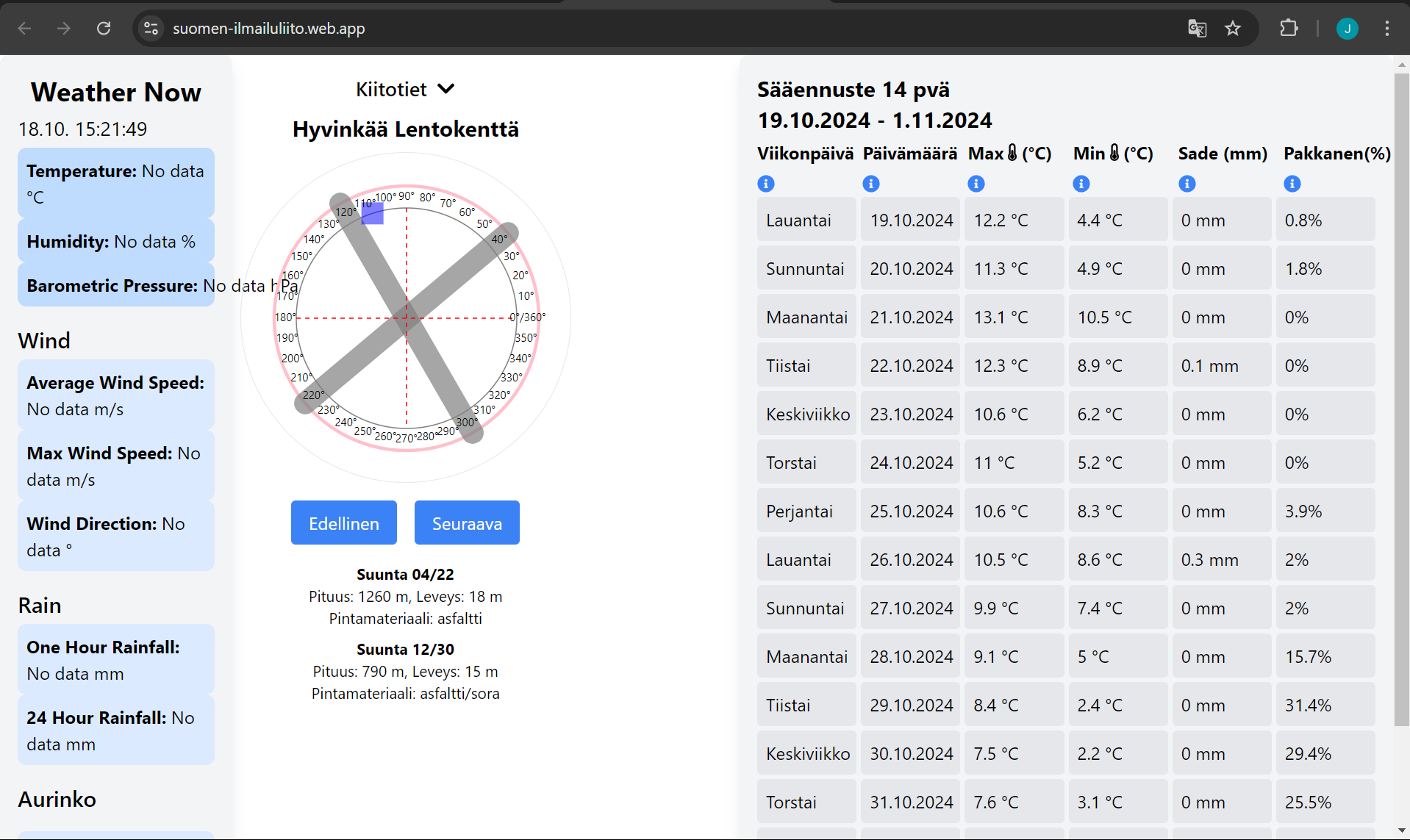This screenshot has width=1410, height=840.
Task: Bookmark this page with the star icon
Action: click(x=1233, y=29)
